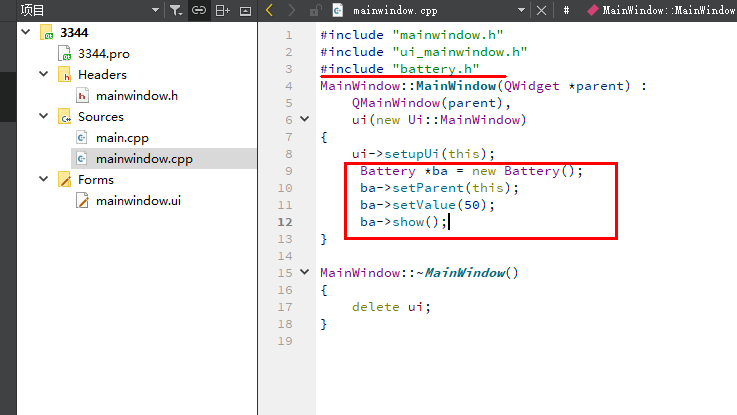This screenshot has width=737, height=415.
Task: Collapse the Headers folder
Action: (43, 74)
